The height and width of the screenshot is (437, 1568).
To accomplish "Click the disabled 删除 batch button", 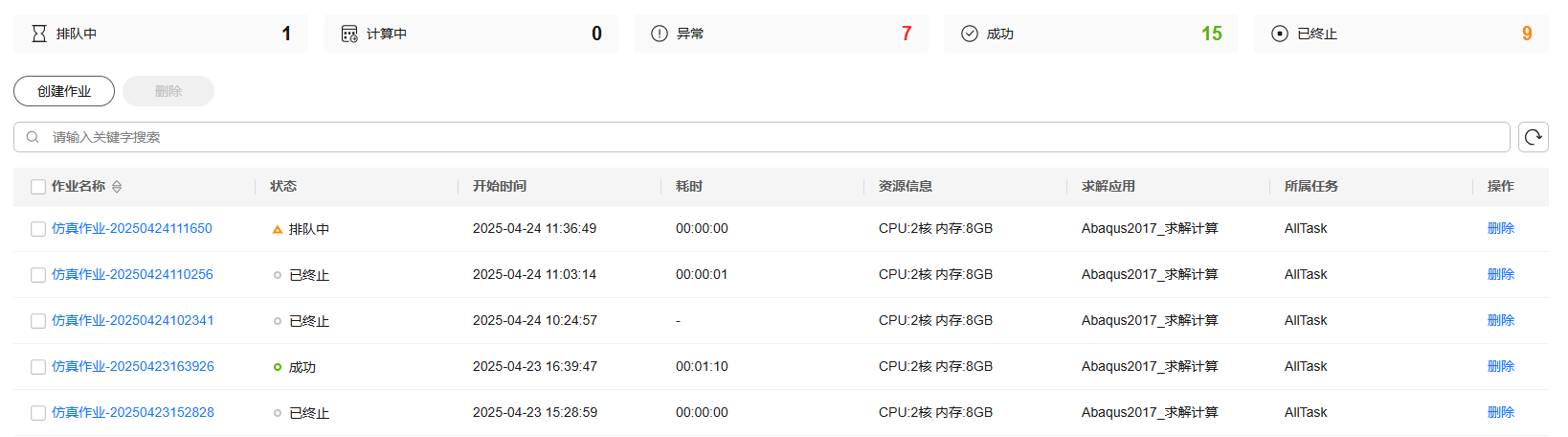I will click(x=168, y=91).
